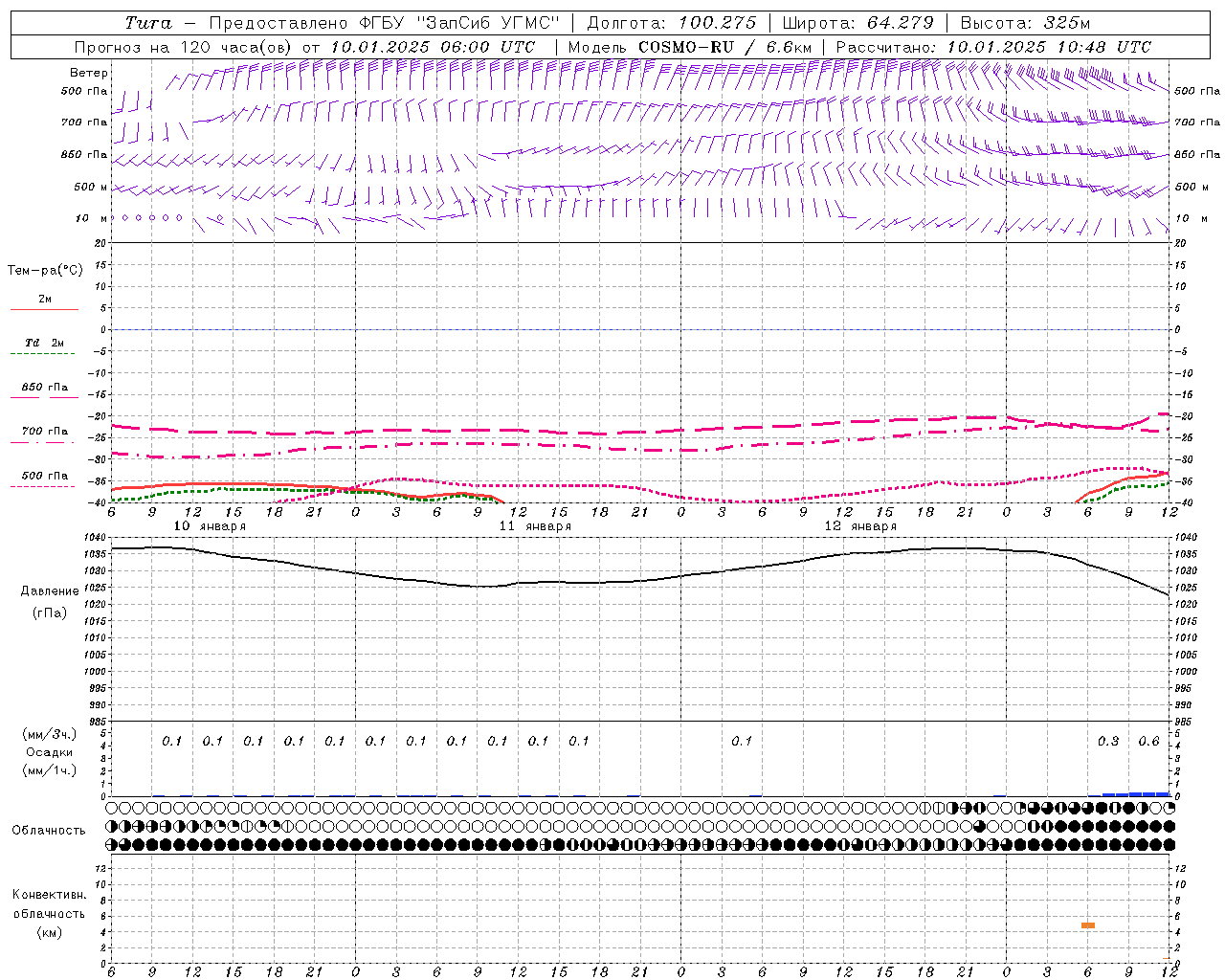1225x980 pixels.
Task: Click the "Широта: 64.279" header field
Action: pos(857,23)
